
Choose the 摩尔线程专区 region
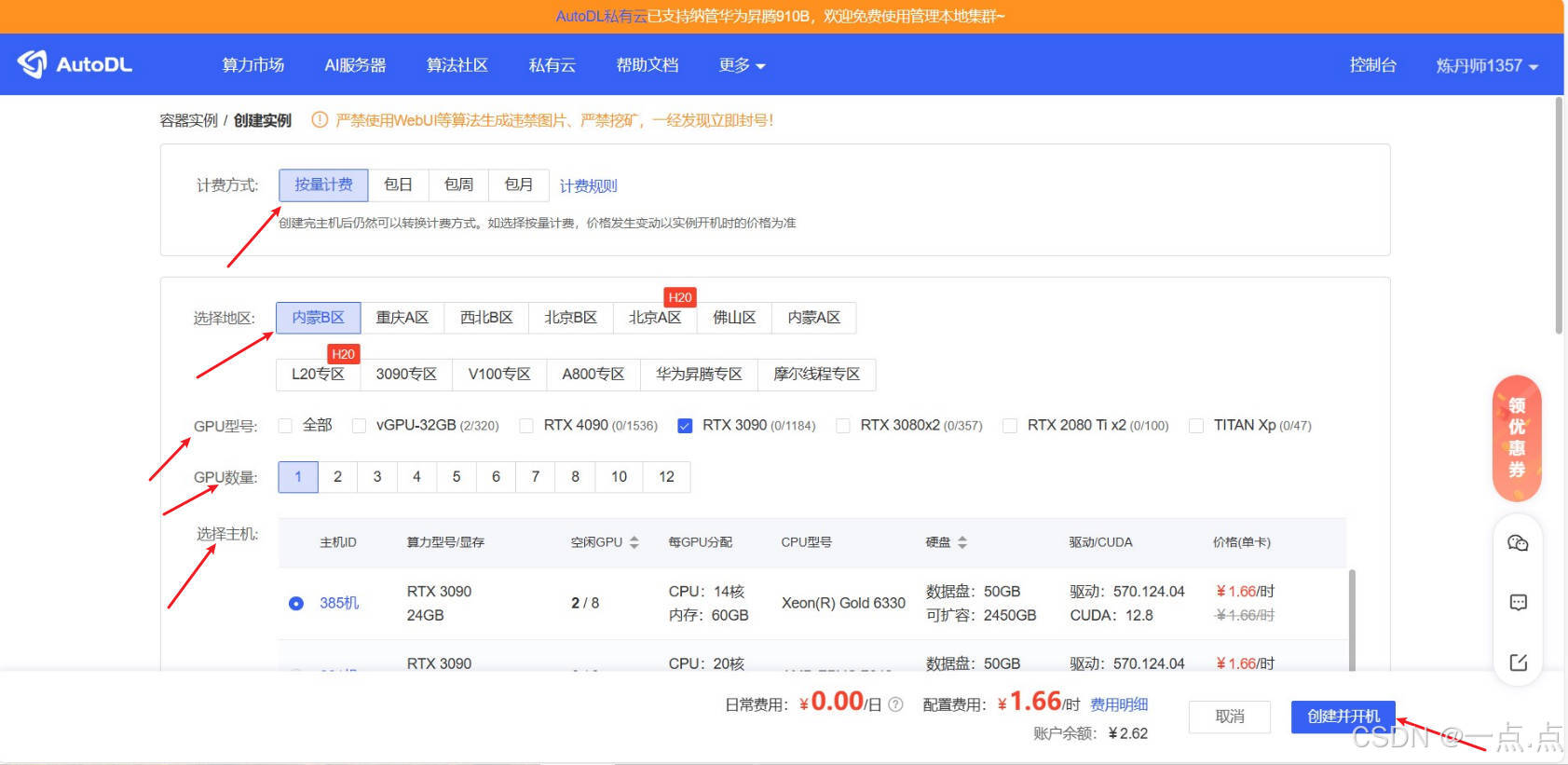coord(817,375)
